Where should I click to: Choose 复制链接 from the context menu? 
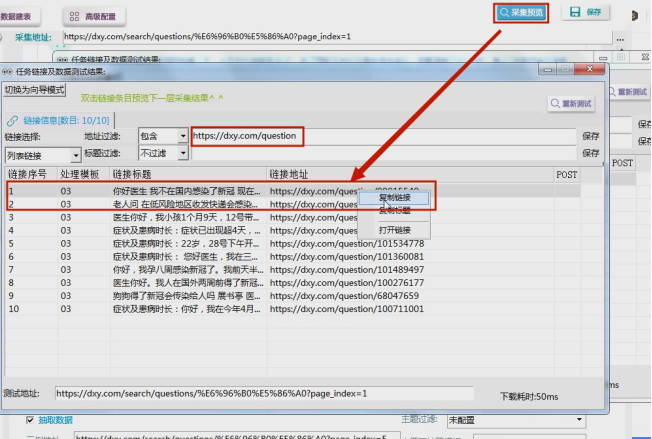point(394,197)
